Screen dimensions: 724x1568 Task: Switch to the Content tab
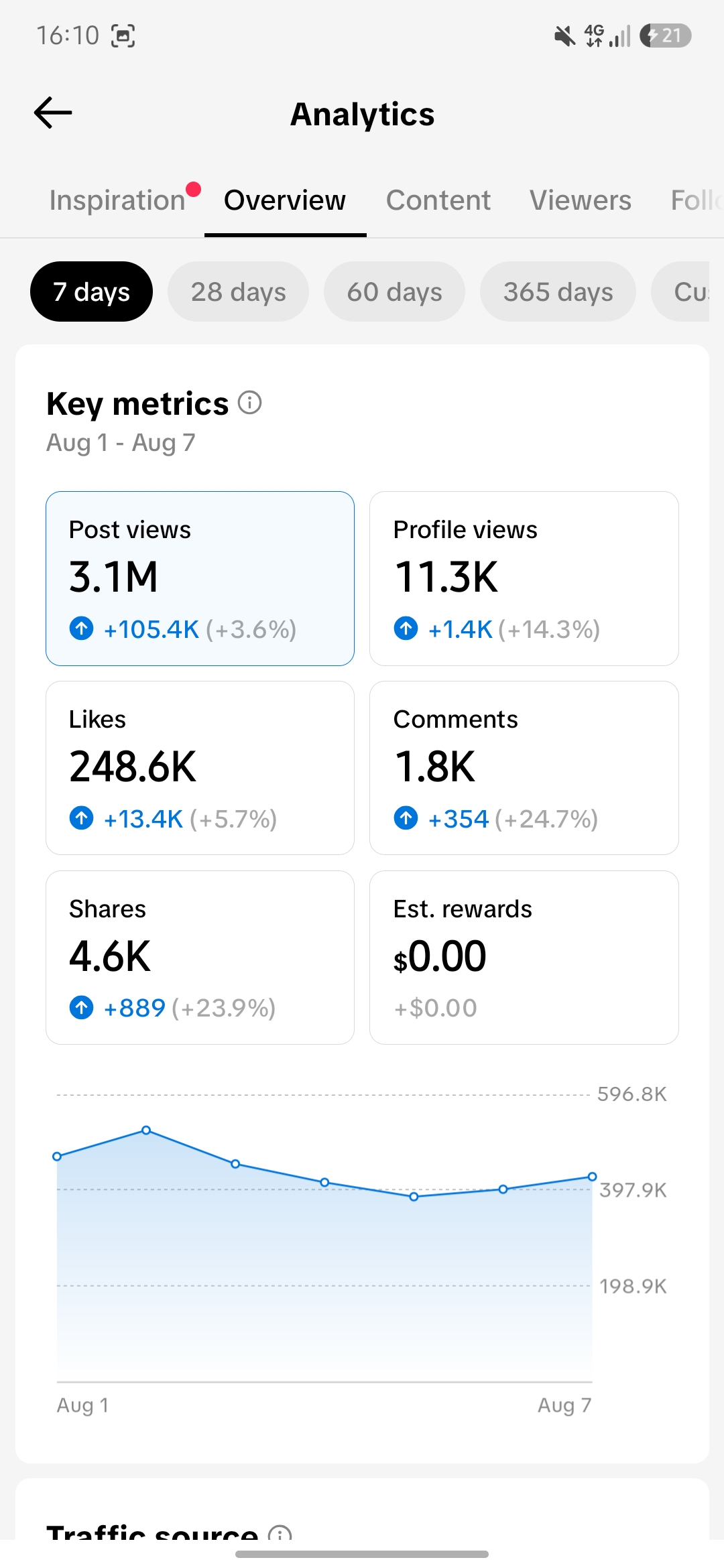click(x=438, y=200)
